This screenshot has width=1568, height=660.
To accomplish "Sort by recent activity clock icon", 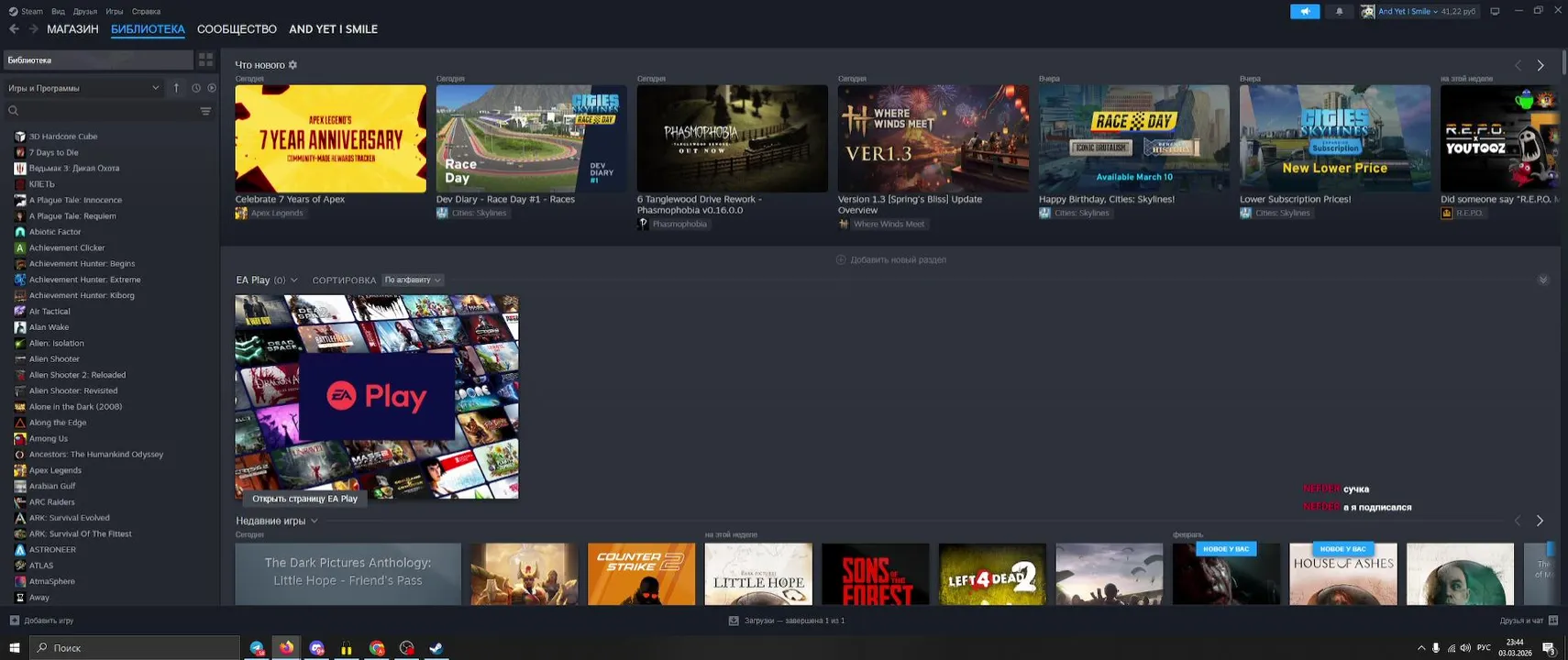I will pyautogui.click(x=195, y=88).
